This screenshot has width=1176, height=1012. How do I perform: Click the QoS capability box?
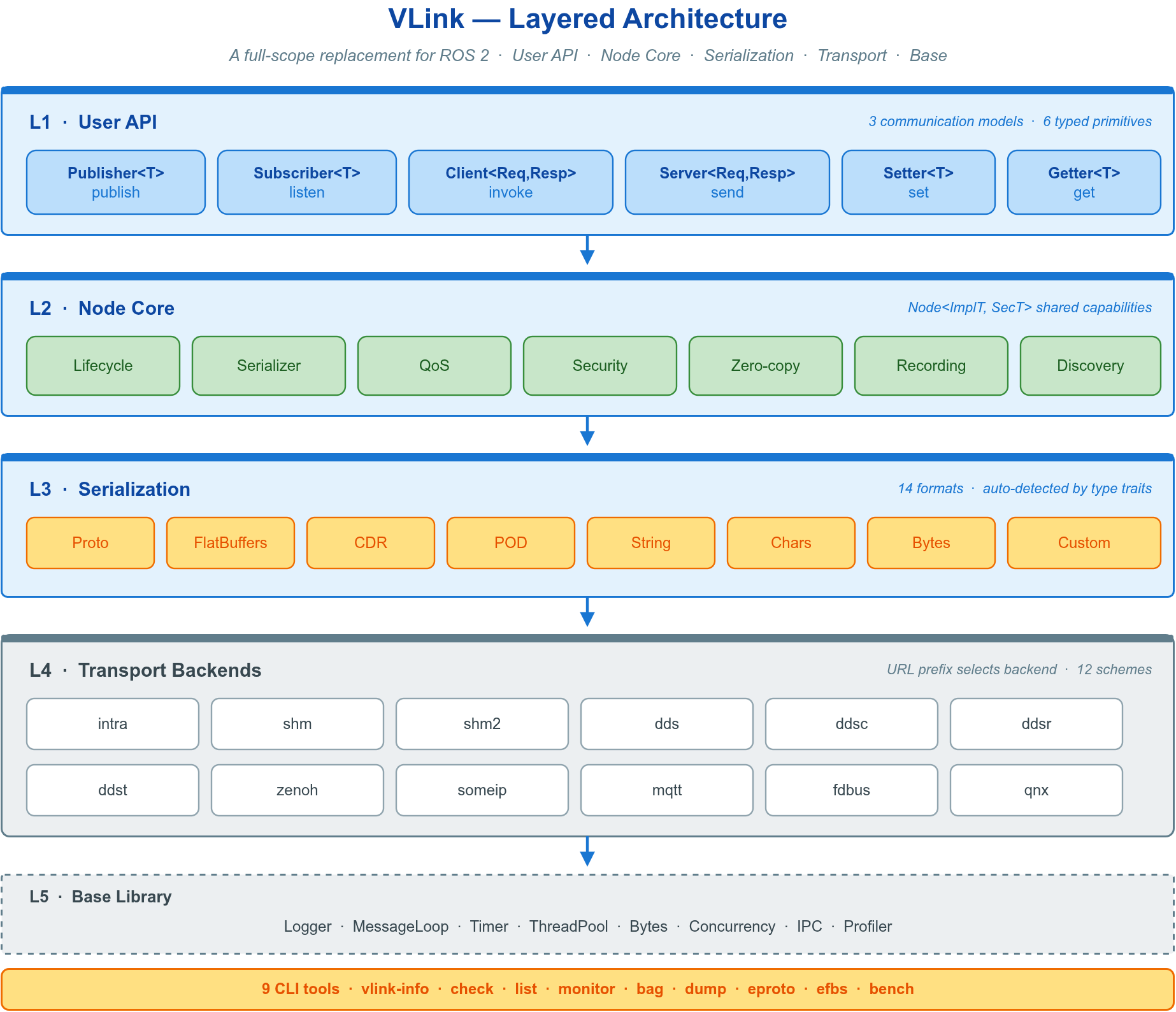click(x=434, y=366)
